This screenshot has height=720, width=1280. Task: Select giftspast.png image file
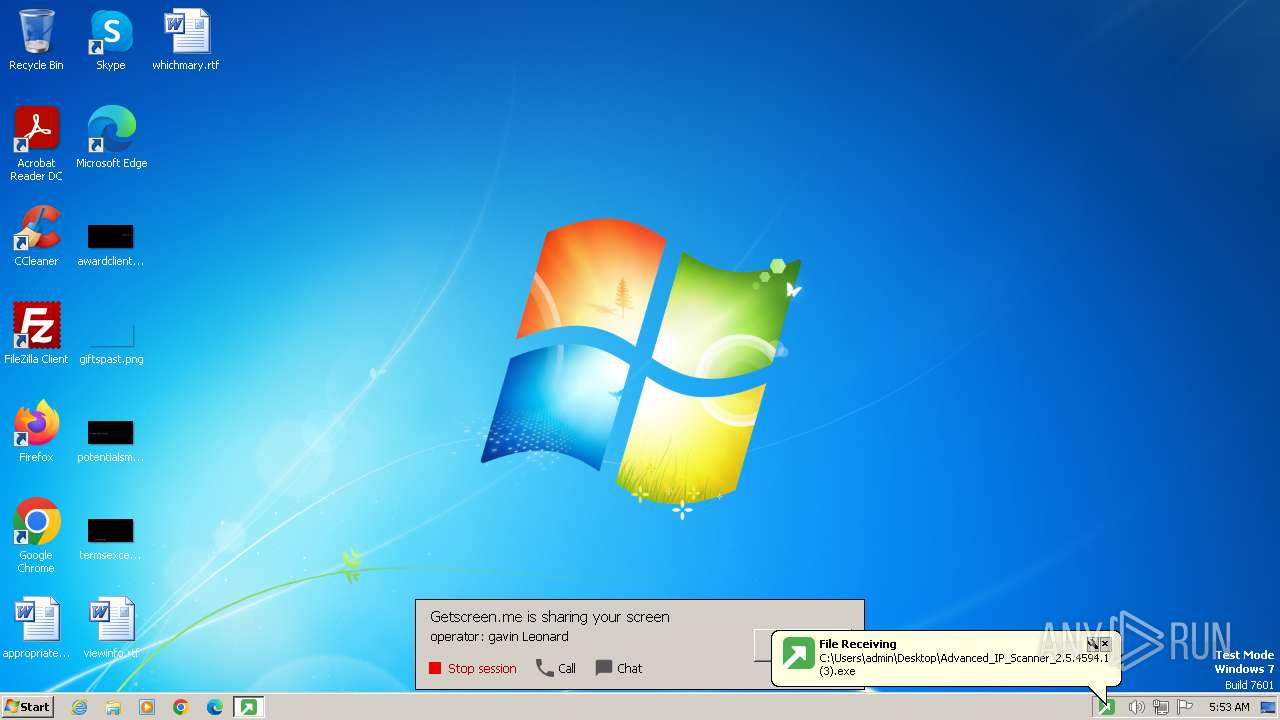pos(111,343)
